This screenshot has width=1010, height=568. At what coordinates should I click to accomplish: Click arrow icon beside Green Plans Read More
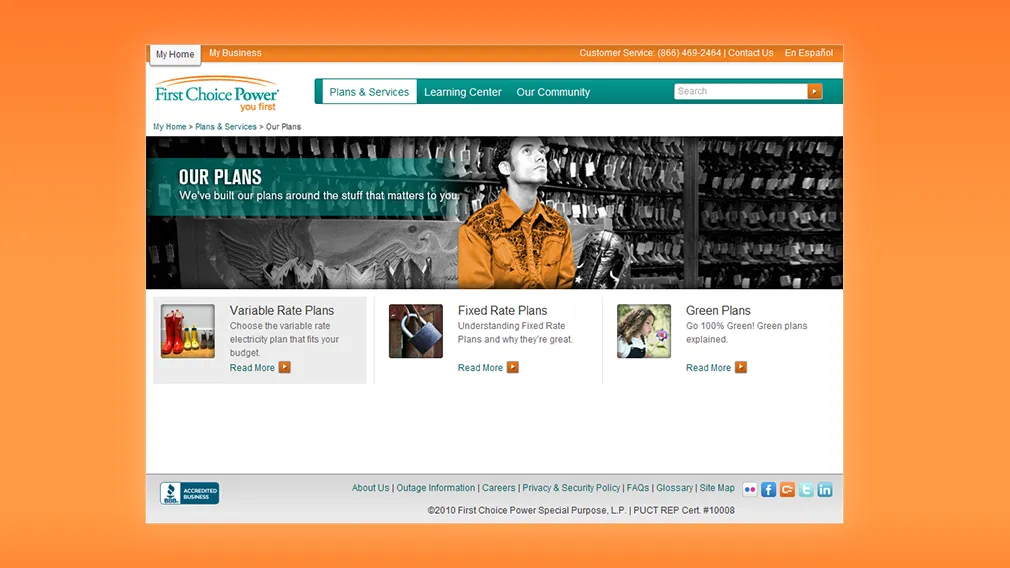click(x=741, y=367)
